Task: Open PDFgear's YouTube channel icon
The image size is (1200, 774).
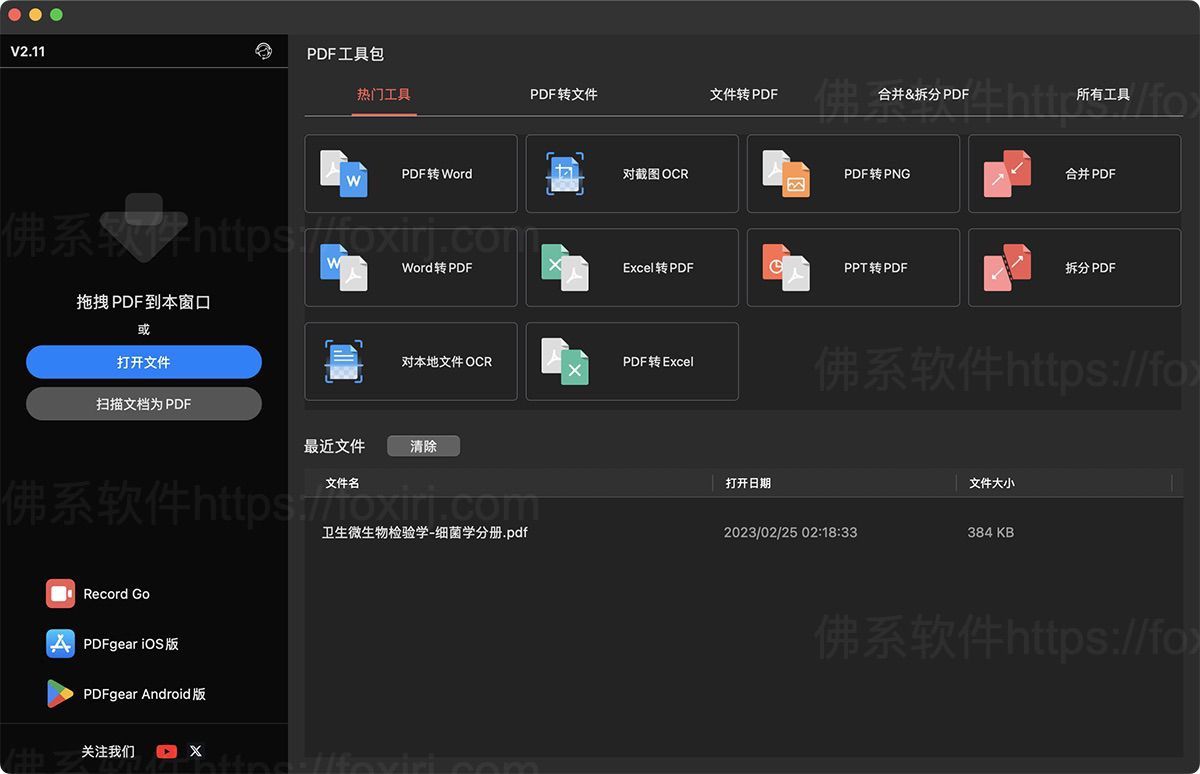Action: pos(166,751)
